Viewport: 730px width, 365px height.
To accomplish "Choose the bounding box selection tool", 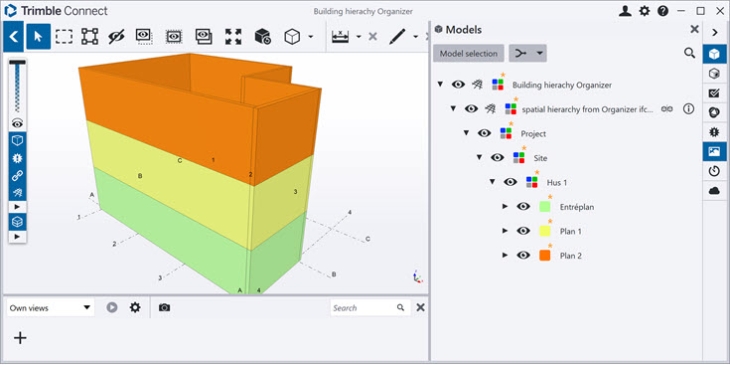I will click(x=89, y=36).
